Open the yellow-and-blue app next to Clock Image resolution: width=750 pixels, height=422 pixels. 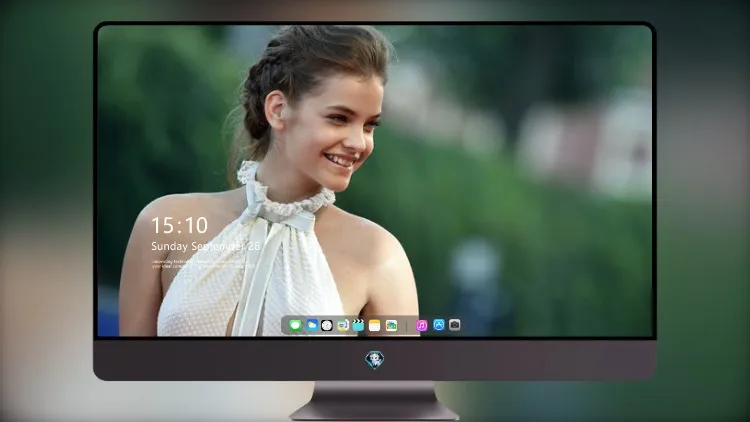click(342, 325)
